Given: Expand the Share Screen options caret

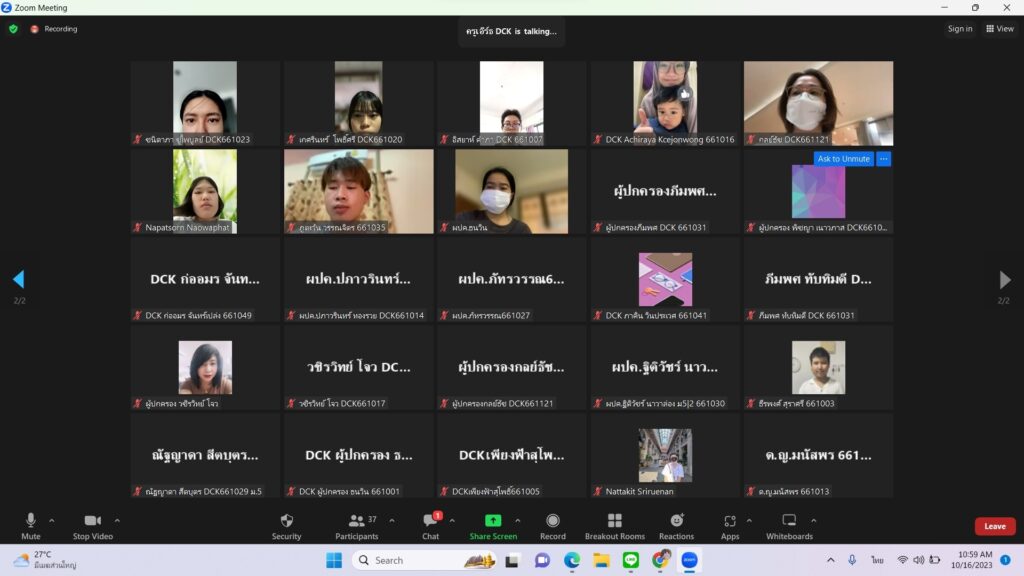Looking at the screenshot, I should tap(517, 520).
